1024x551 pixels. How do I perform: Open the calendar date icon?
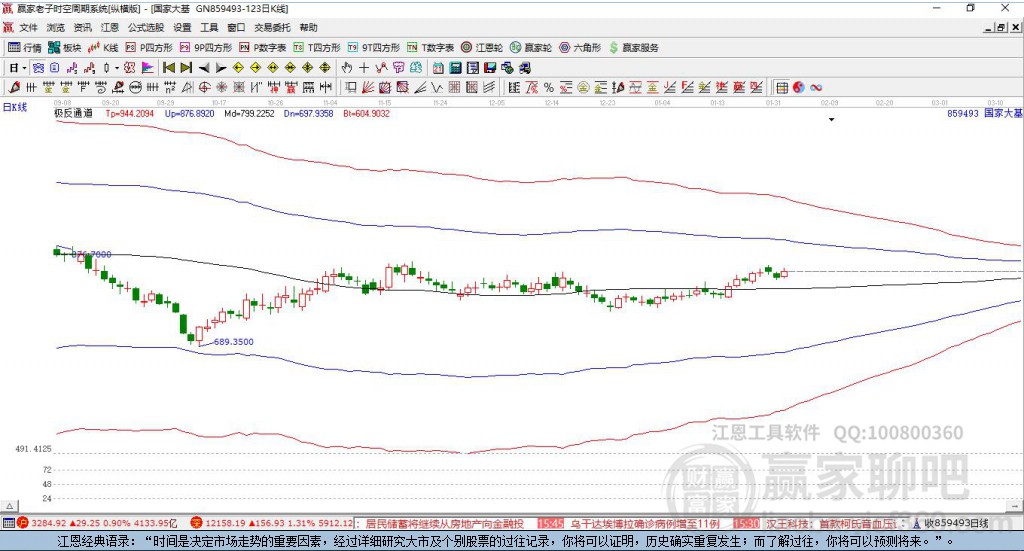438,68
